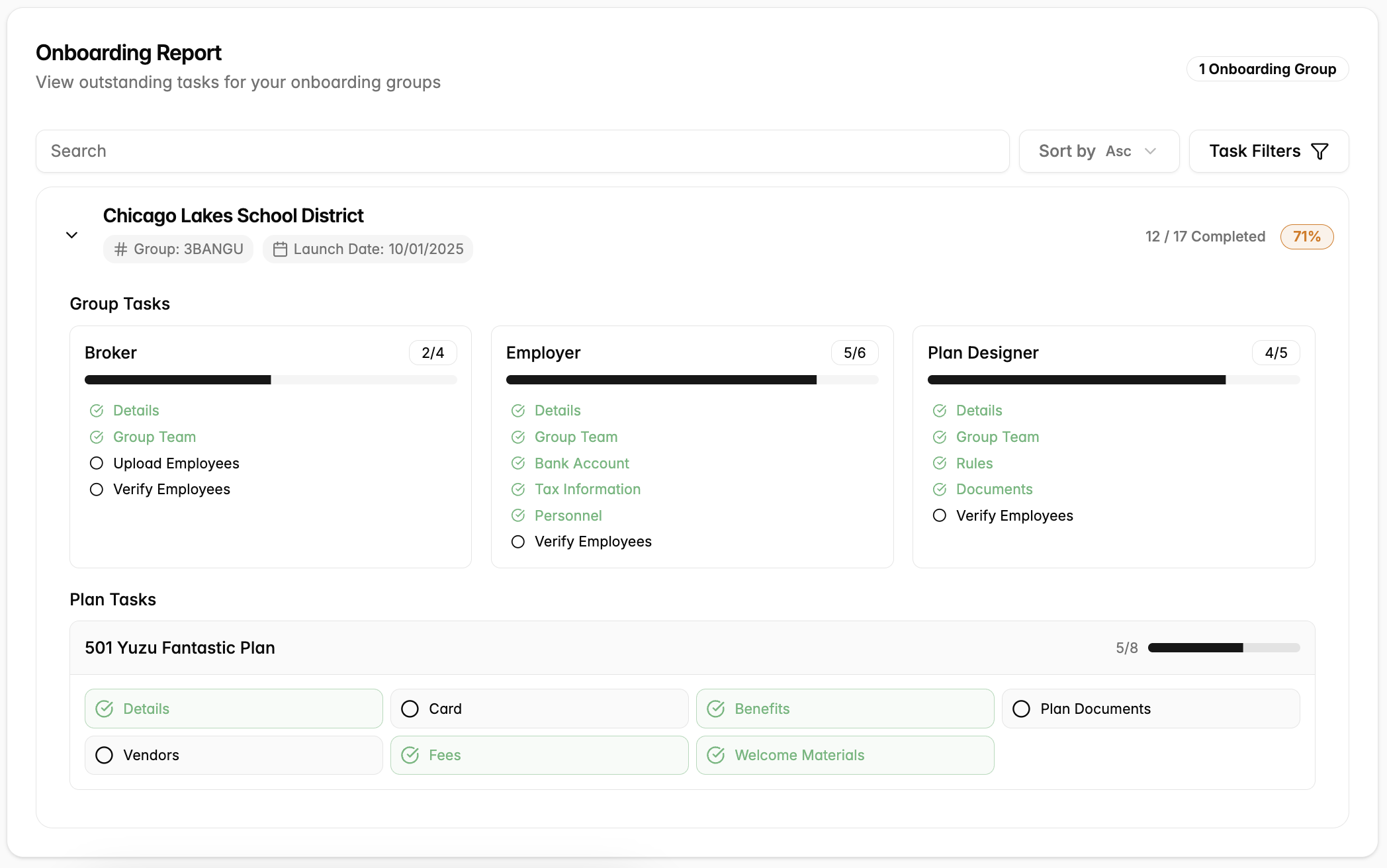1387x868 pixels.
Task: Click the checkmark icon beside Tax Information
Action: tap(518, 490)
